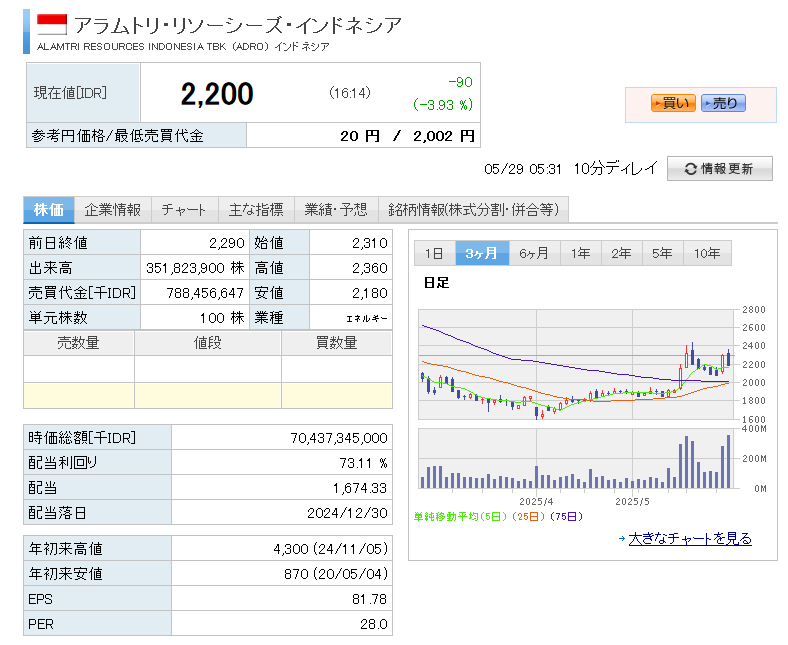Click the previous close value 2,290
The image size is (788, 645).
coord(227,243)
